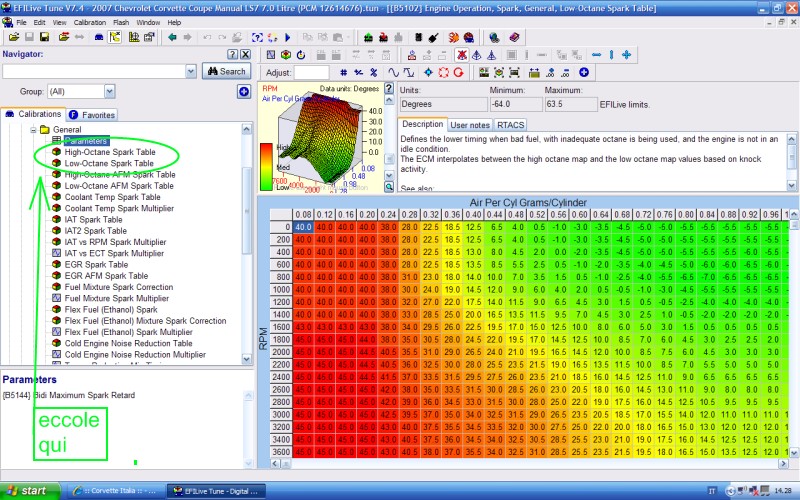
Task: Click table vertical scrollbar down arrow
Action: pyautogui.click(x=794, y=452)
